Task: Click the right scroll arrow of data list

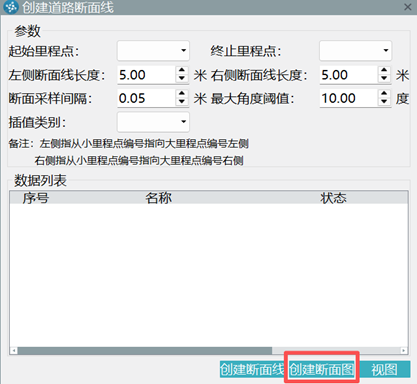Action: 403,351
